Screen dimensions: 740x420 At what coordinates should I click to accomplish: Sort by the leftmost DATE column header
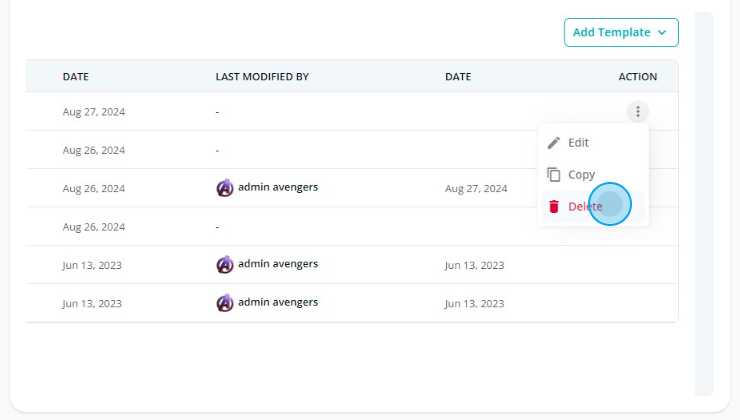[x=76, y=77]
